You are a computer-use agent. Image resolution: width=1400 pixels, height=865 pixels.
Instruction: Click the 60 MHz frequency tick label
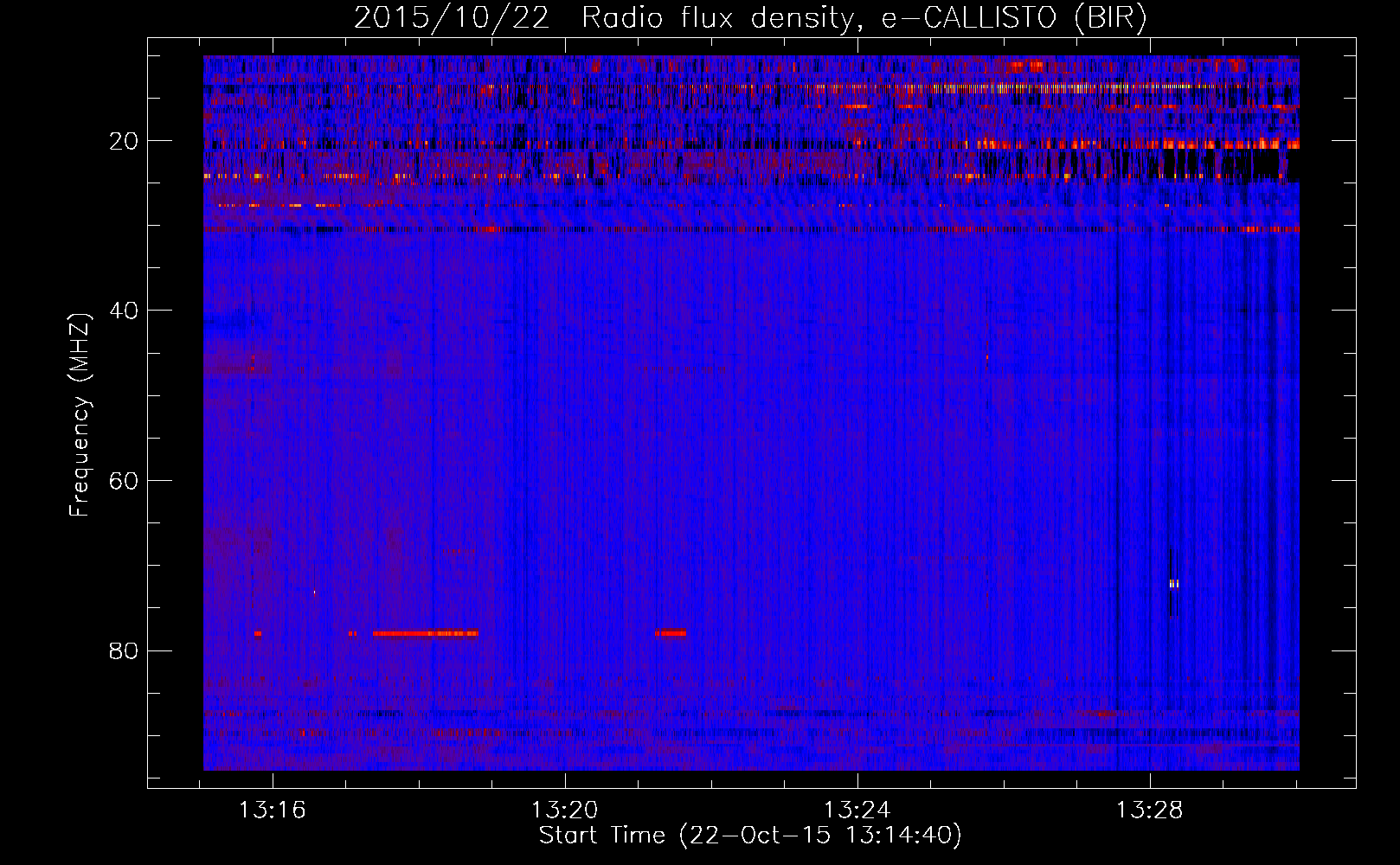(x=125, y=481)
